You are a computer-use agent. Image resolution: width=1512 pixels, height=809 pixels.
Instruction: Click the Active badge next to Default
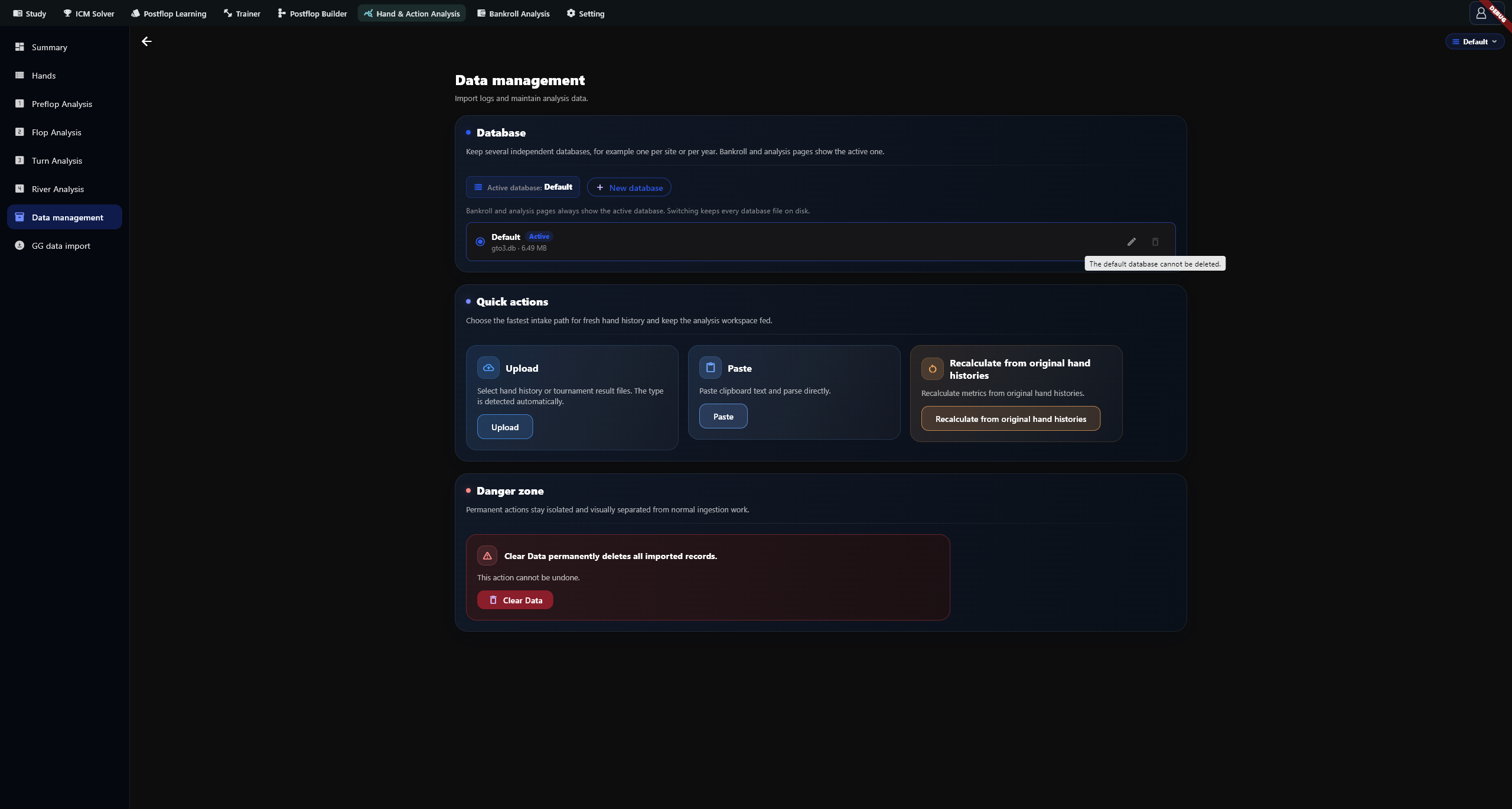click(x=539, y=236)
